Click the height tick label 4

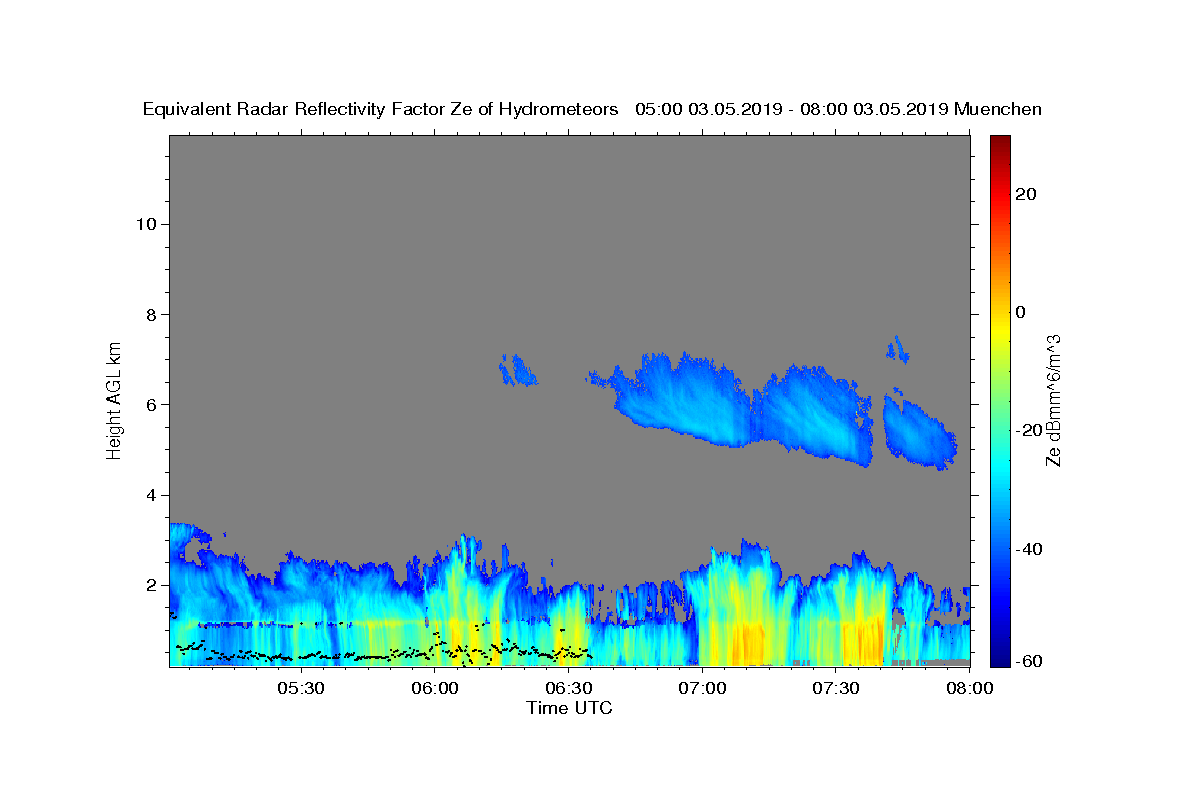pos(151,495)
